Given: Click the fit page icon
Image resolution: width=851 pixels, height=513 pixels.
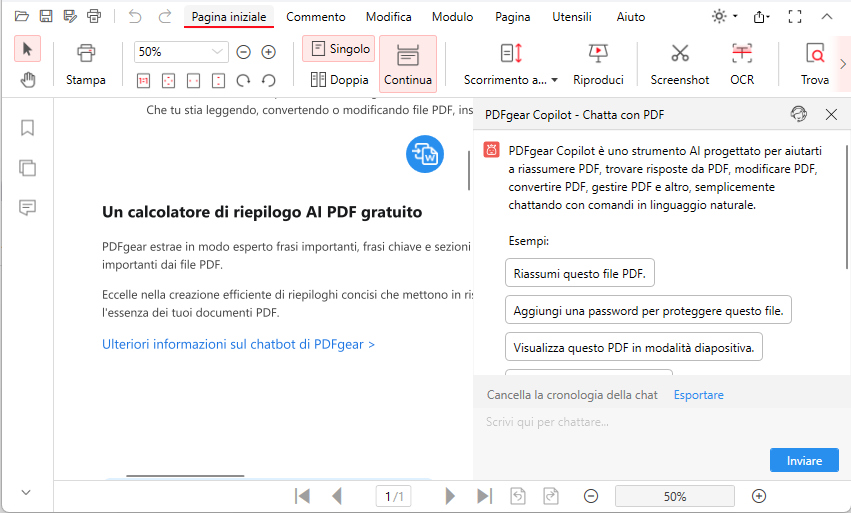Looking at the screenshot, I should (168, 81).
